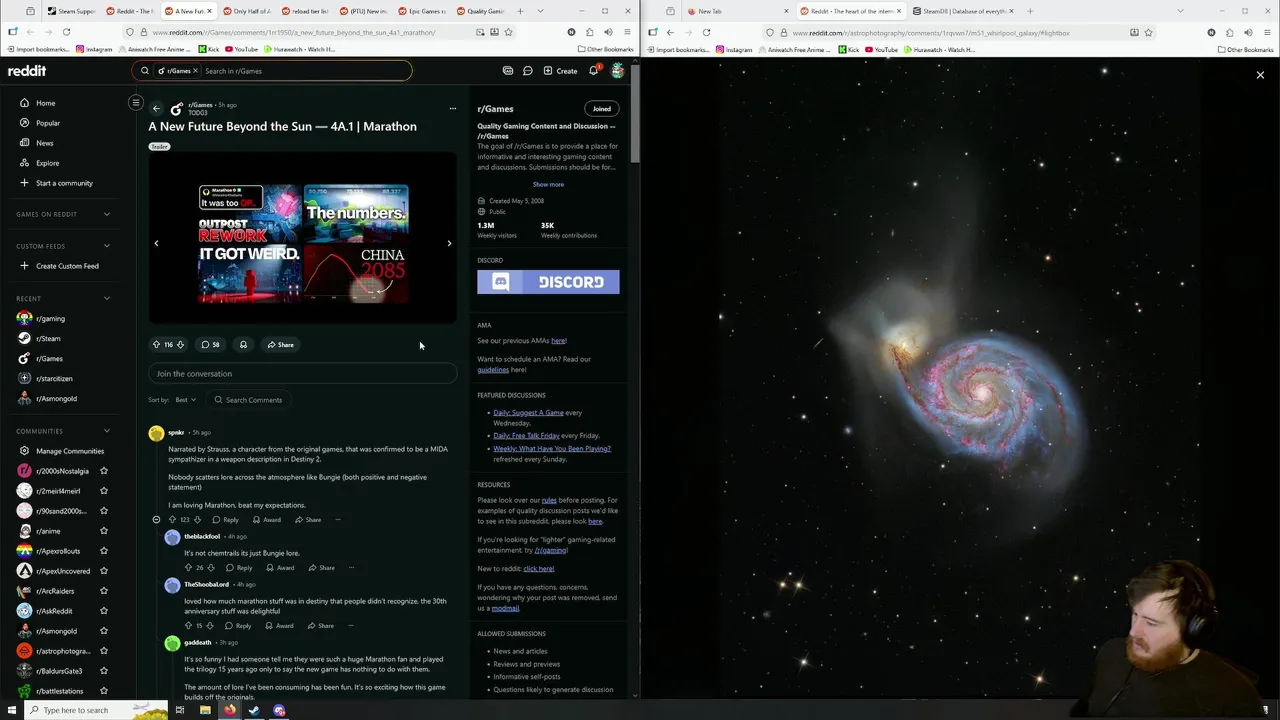Toggle favorite star for r/anime

(104, 531)
